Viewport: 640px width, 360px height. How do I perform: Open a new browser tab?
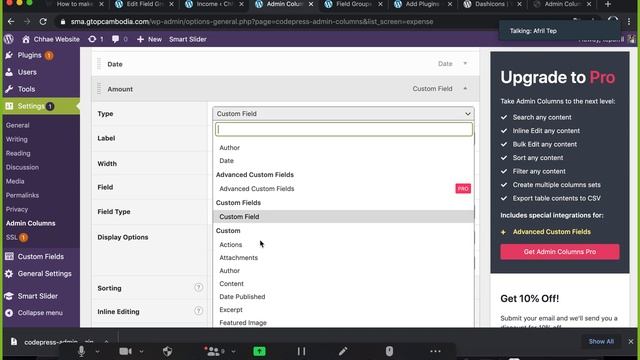coord(608,4)
